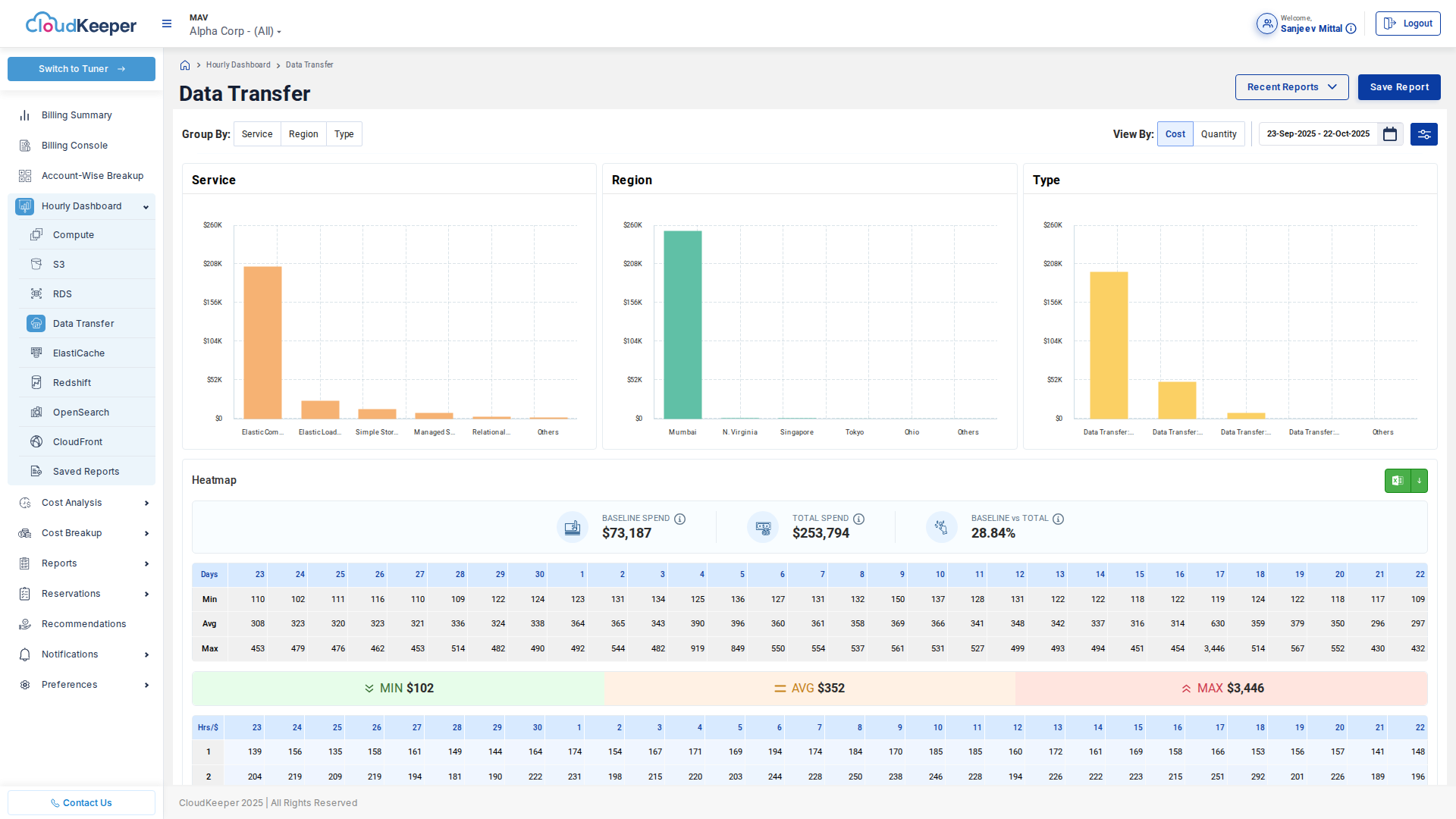Click Baseline Spend info icon
The width and height of the screenshot is (1456, 819).
click(x=680, y=519)
